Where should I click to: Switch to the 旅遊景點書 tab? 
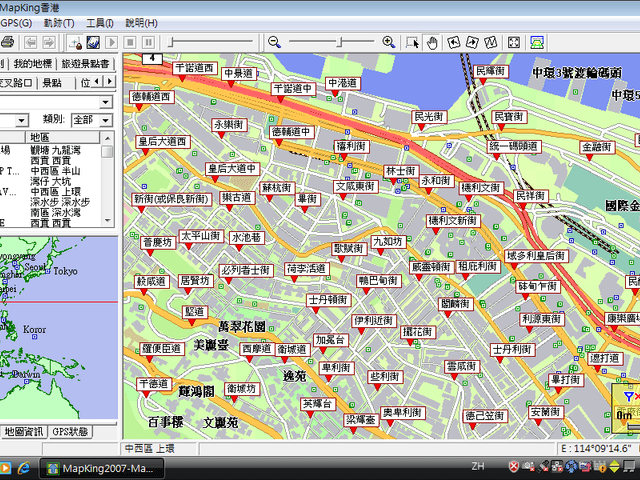(85, 64)
